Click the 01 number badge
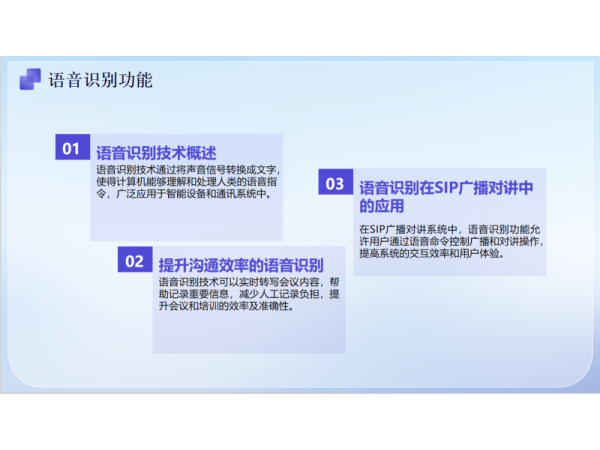 [x=71, y=149]
